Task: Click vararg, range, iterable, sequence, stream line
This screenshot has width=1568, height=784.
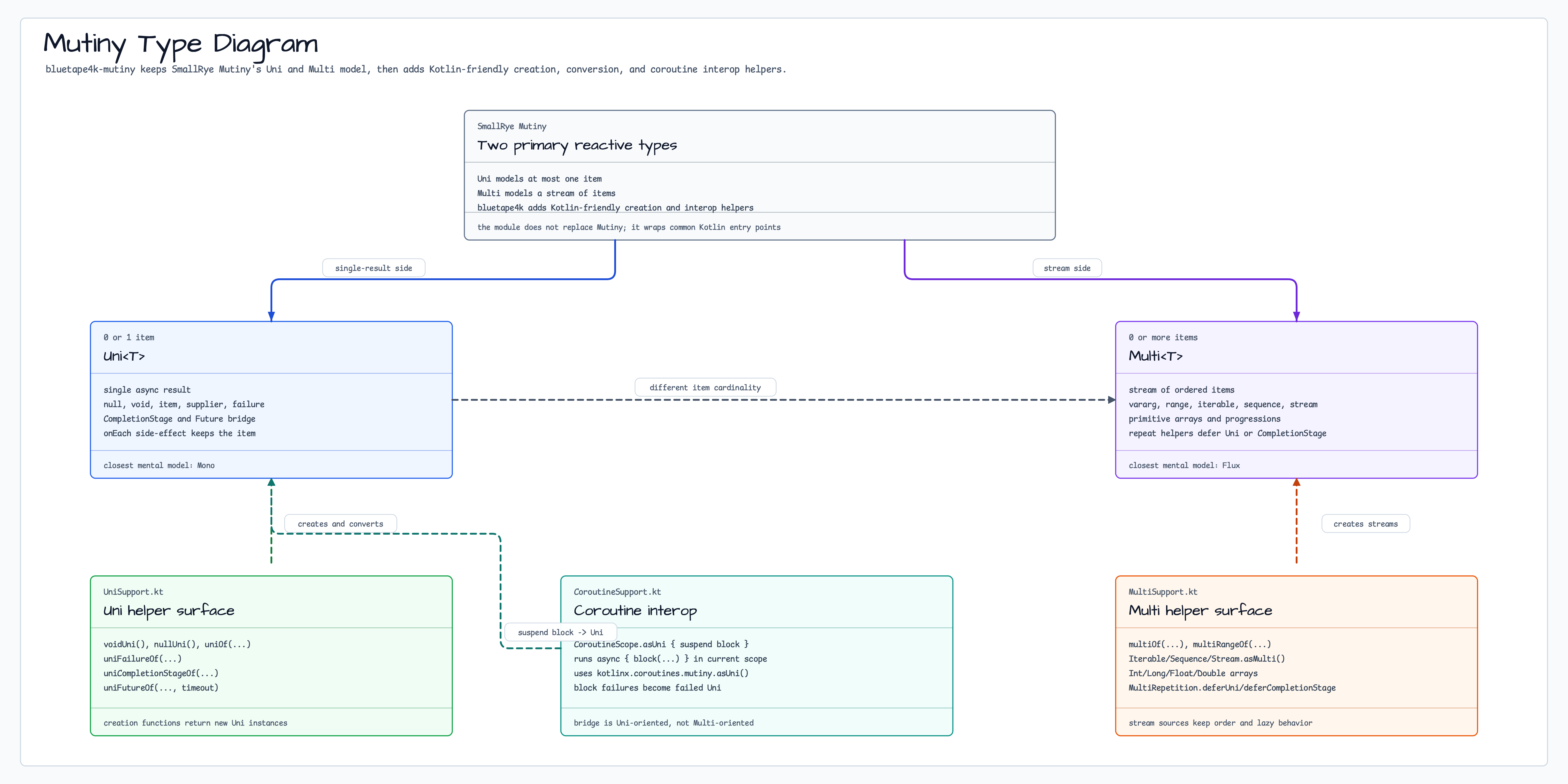Action: (1223, 404)
